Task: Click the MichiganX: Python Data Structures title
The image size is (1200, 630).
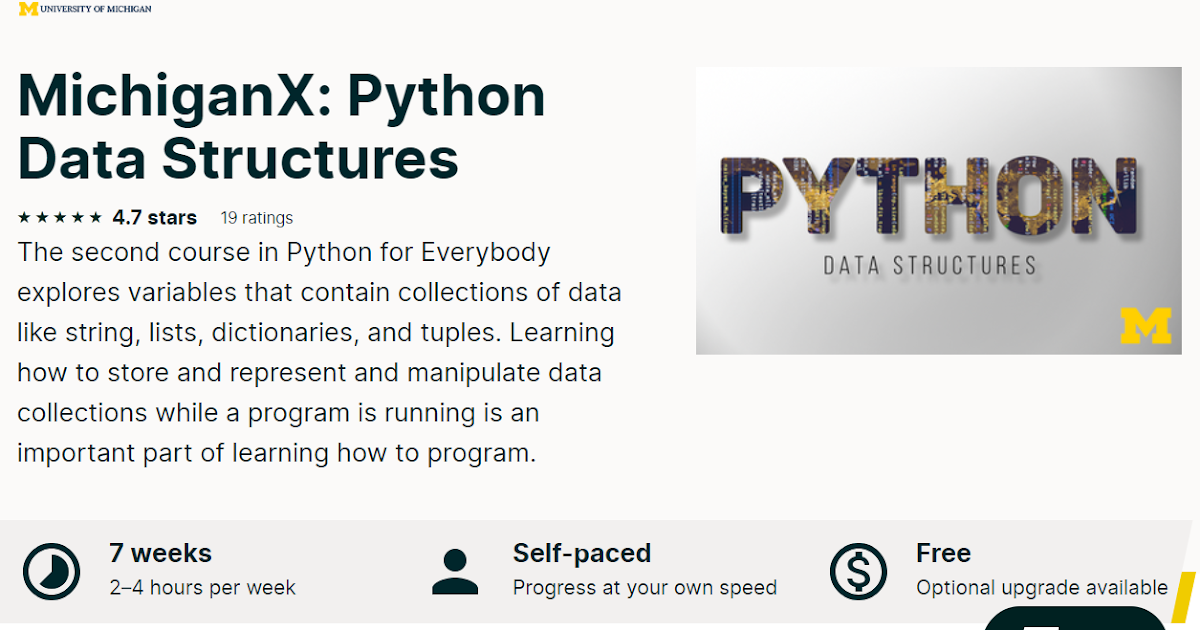Action: (x=282, y=127)
